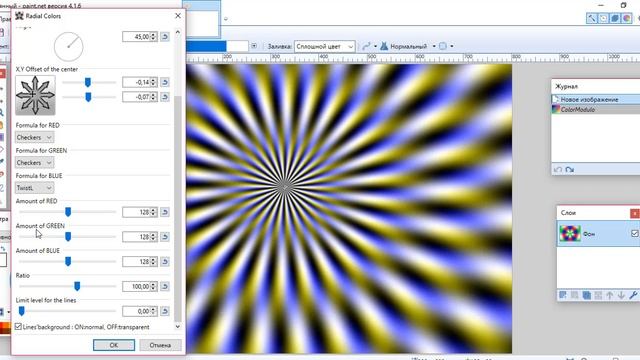Click the image thumbnail tab at top

point(201,19)
